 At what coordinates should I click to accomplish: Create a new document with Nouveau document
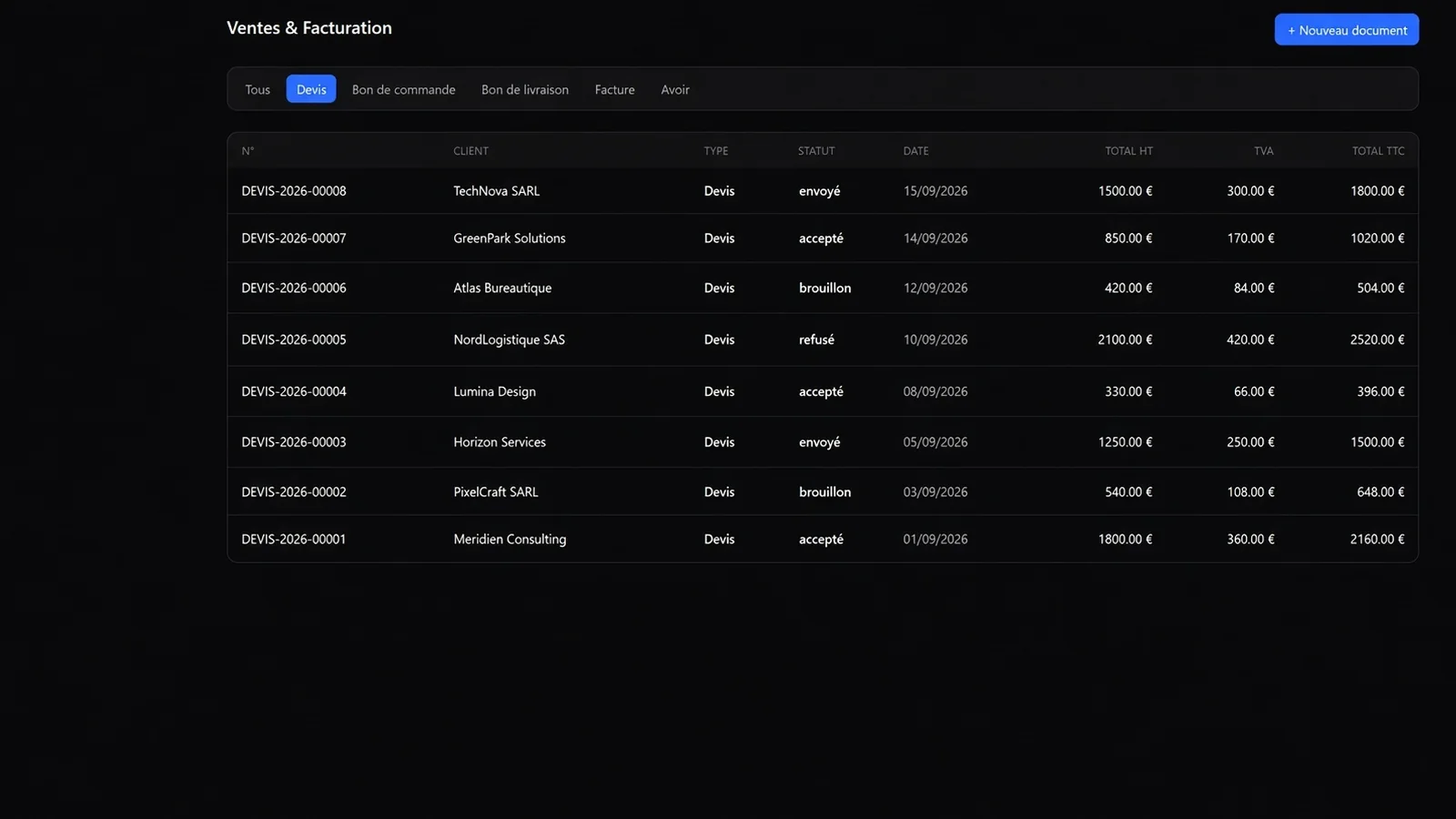click(1346, 30)
